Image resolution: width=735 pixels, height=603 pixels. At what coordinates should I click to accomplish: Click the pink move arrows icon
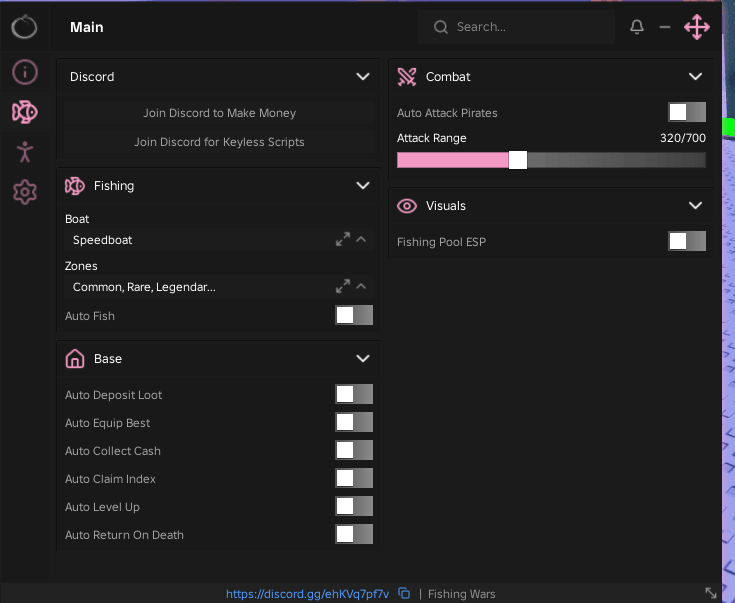(697, 27)
